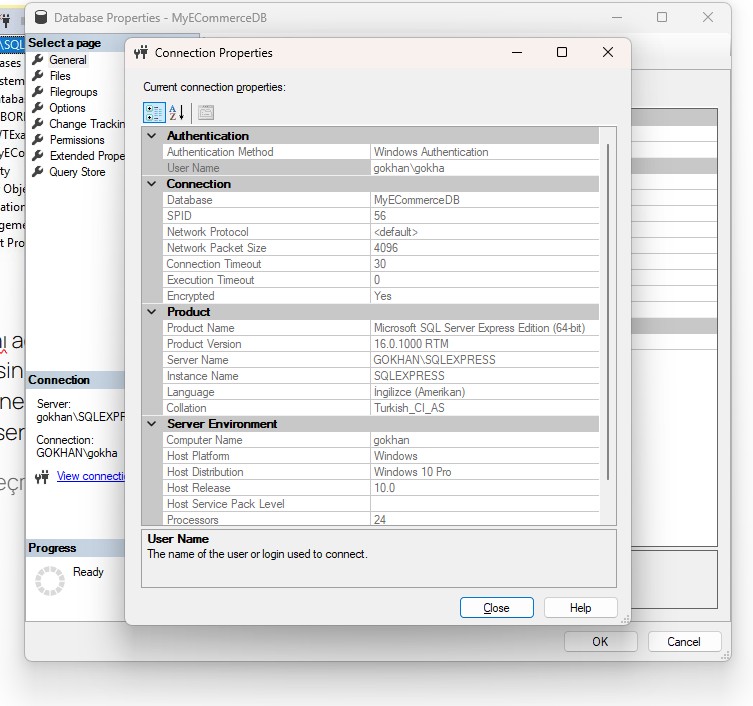The image size is (753, 706).
Task: Click the Property Pages toolbar icon
Action: (x=205, y=113)
